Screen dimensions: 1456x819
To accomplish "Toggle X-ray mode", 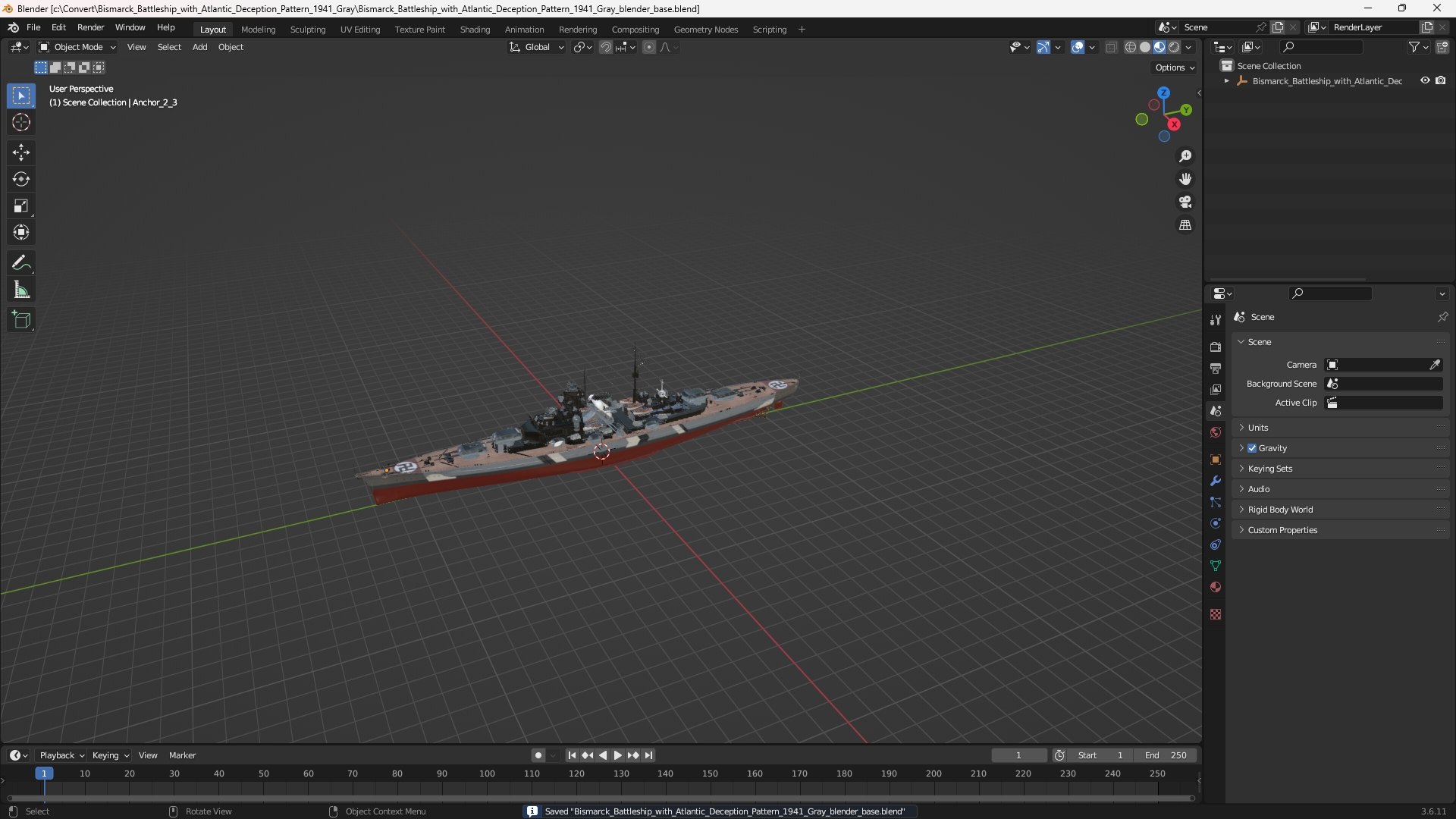I will pyautogui.click(x=1111, y=47).
